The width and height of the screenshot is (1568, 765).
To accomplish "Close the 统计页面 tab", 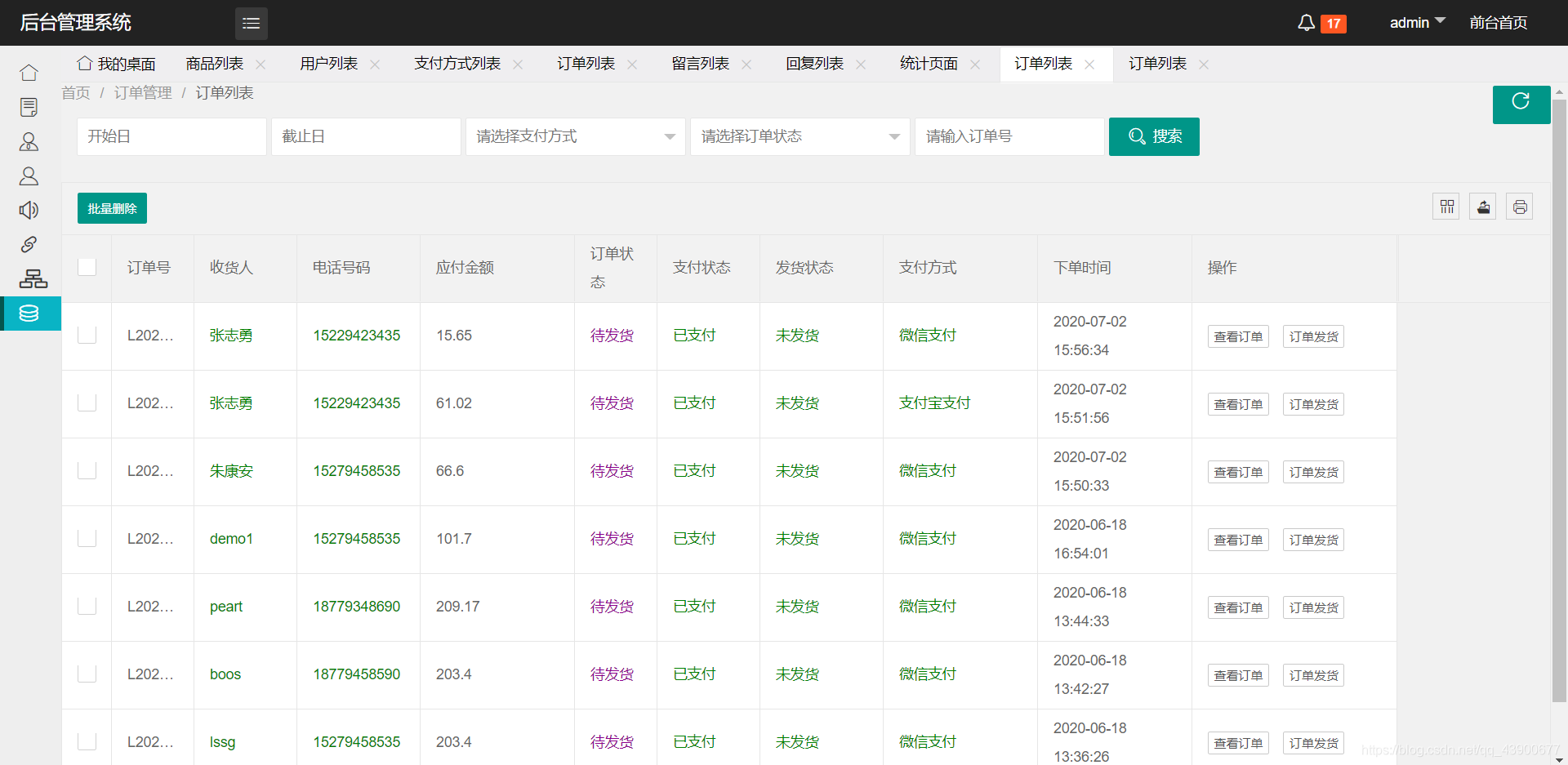I will click(975, 64).
